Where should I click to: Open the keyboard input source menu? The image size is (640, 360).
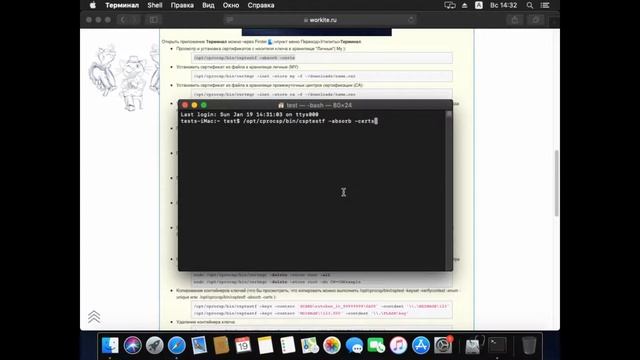479,5
